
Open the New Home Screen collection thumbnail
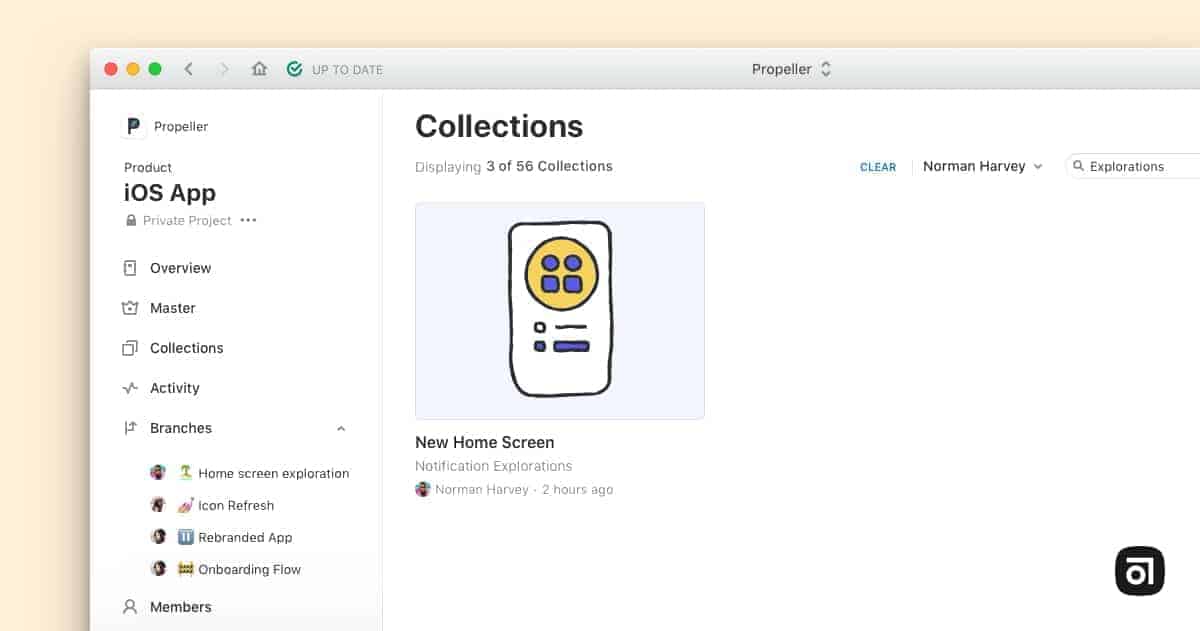[x=560, y=311]
